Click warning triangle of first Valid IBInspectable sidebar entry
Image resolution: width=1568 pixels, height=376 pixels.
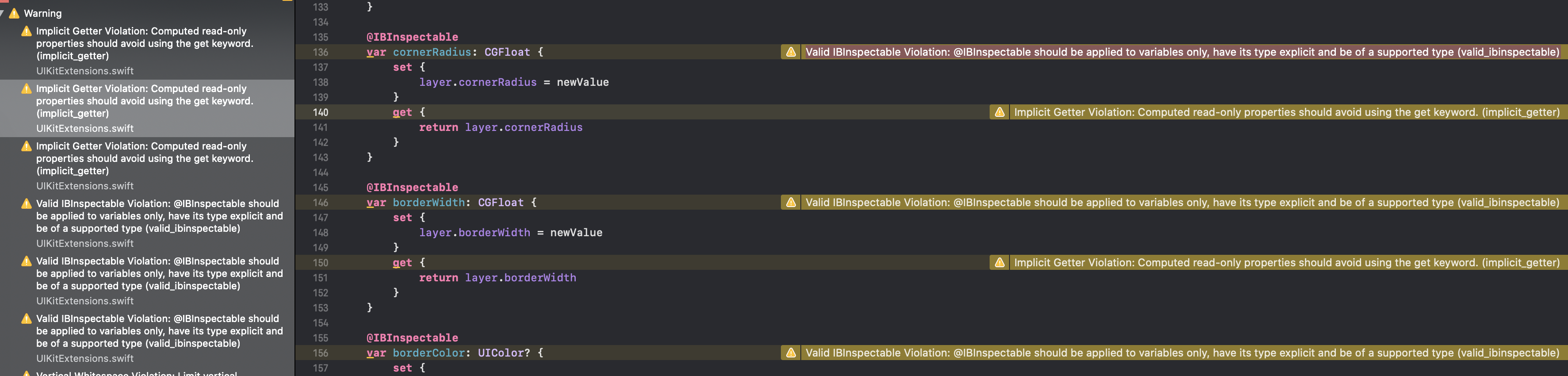(x=26, y=203)
